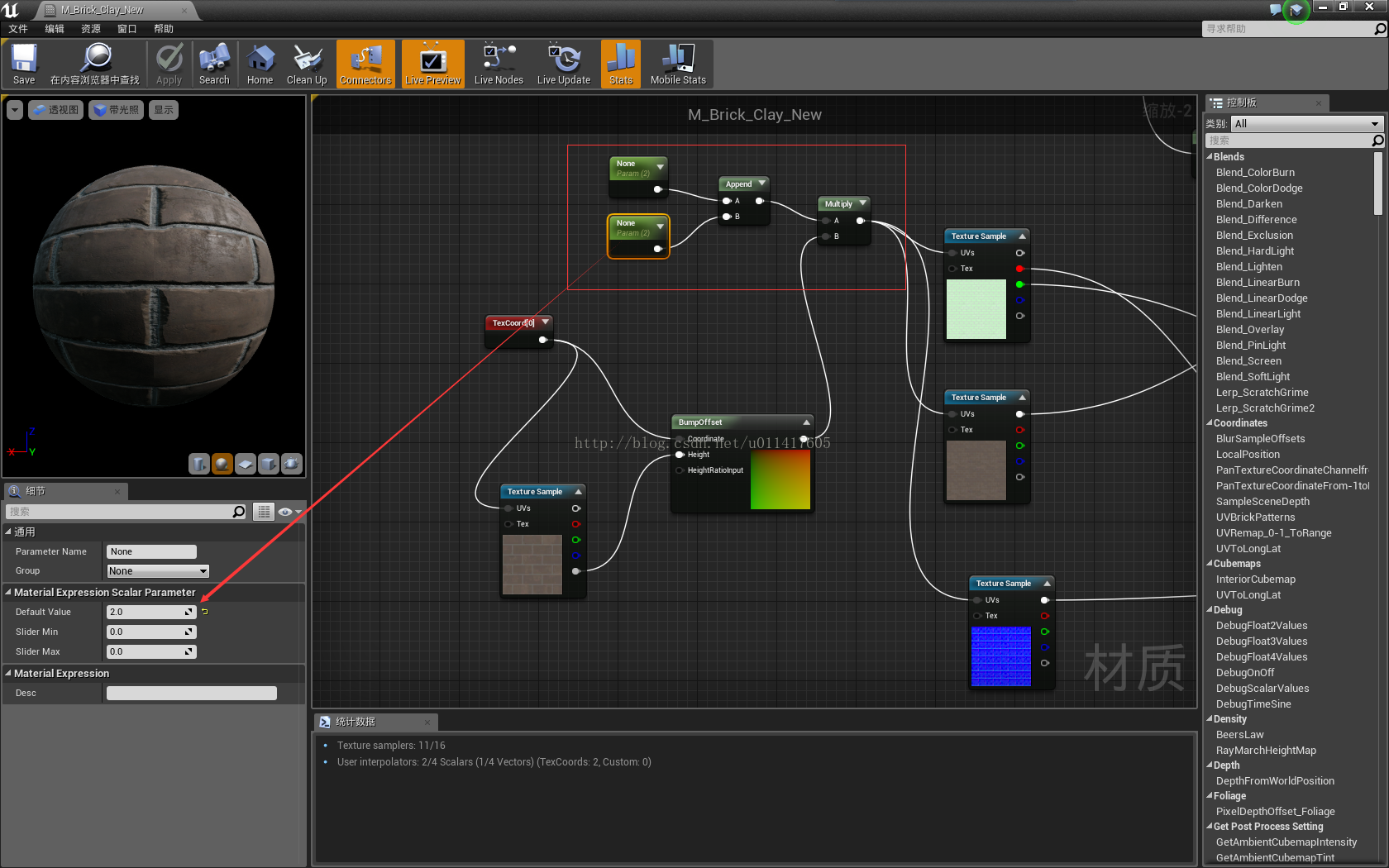Click the 显示 viewport button

click(x=163, y=109)
